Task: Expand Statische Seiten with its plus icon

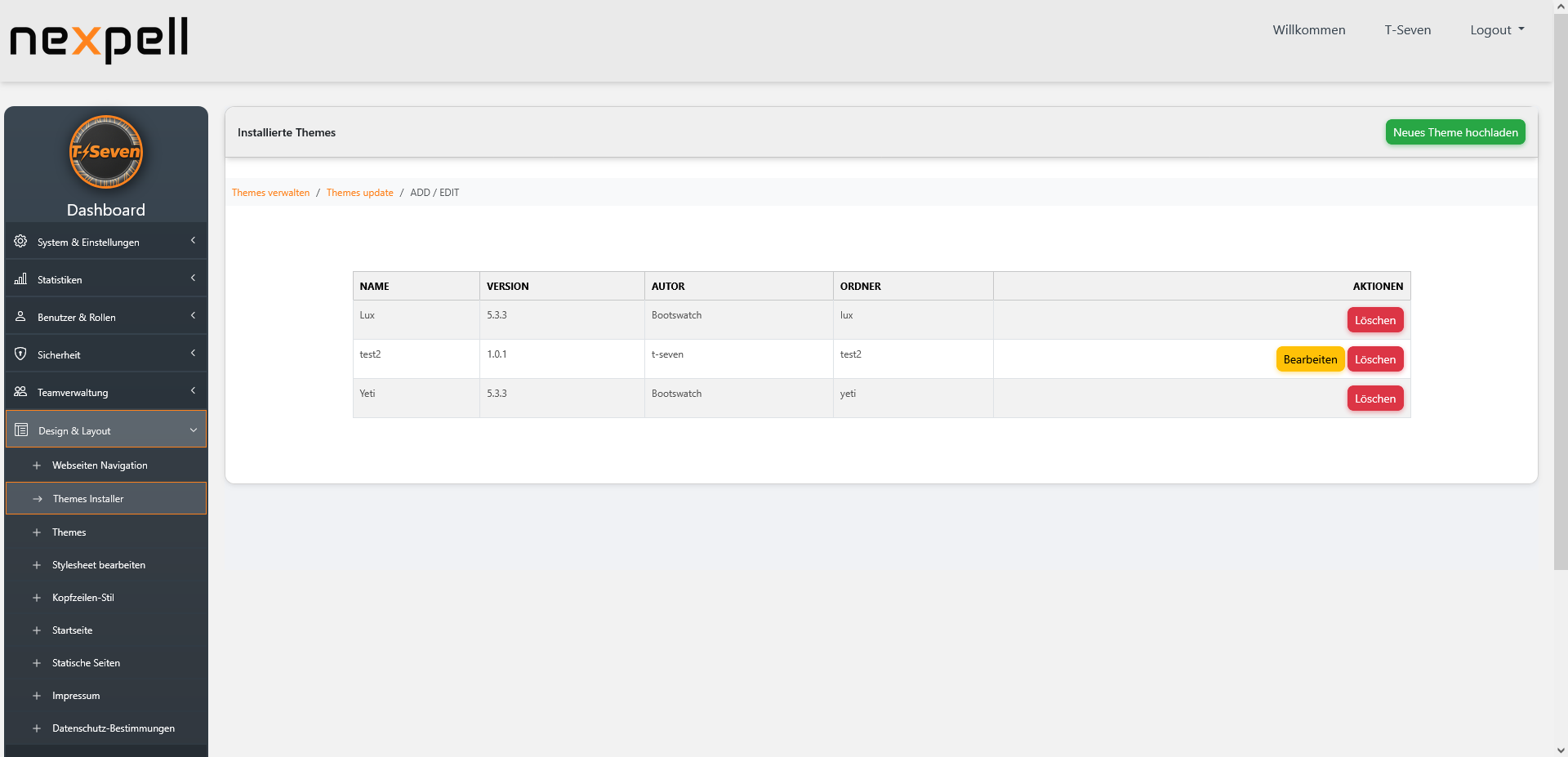Action: tap(37, 662)
